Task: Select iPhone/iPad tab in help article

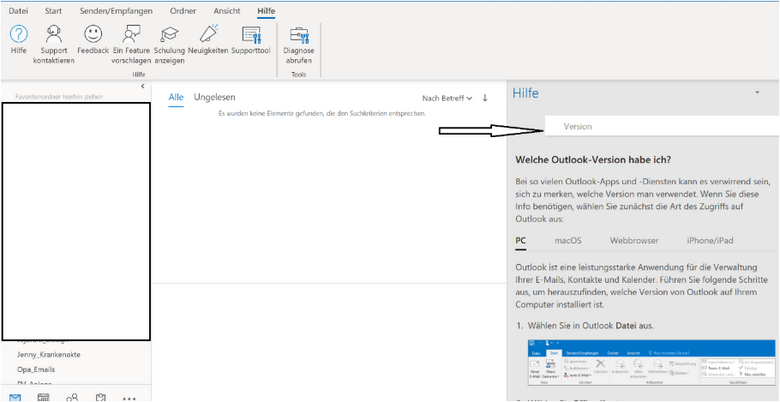Action: (710, 241)
